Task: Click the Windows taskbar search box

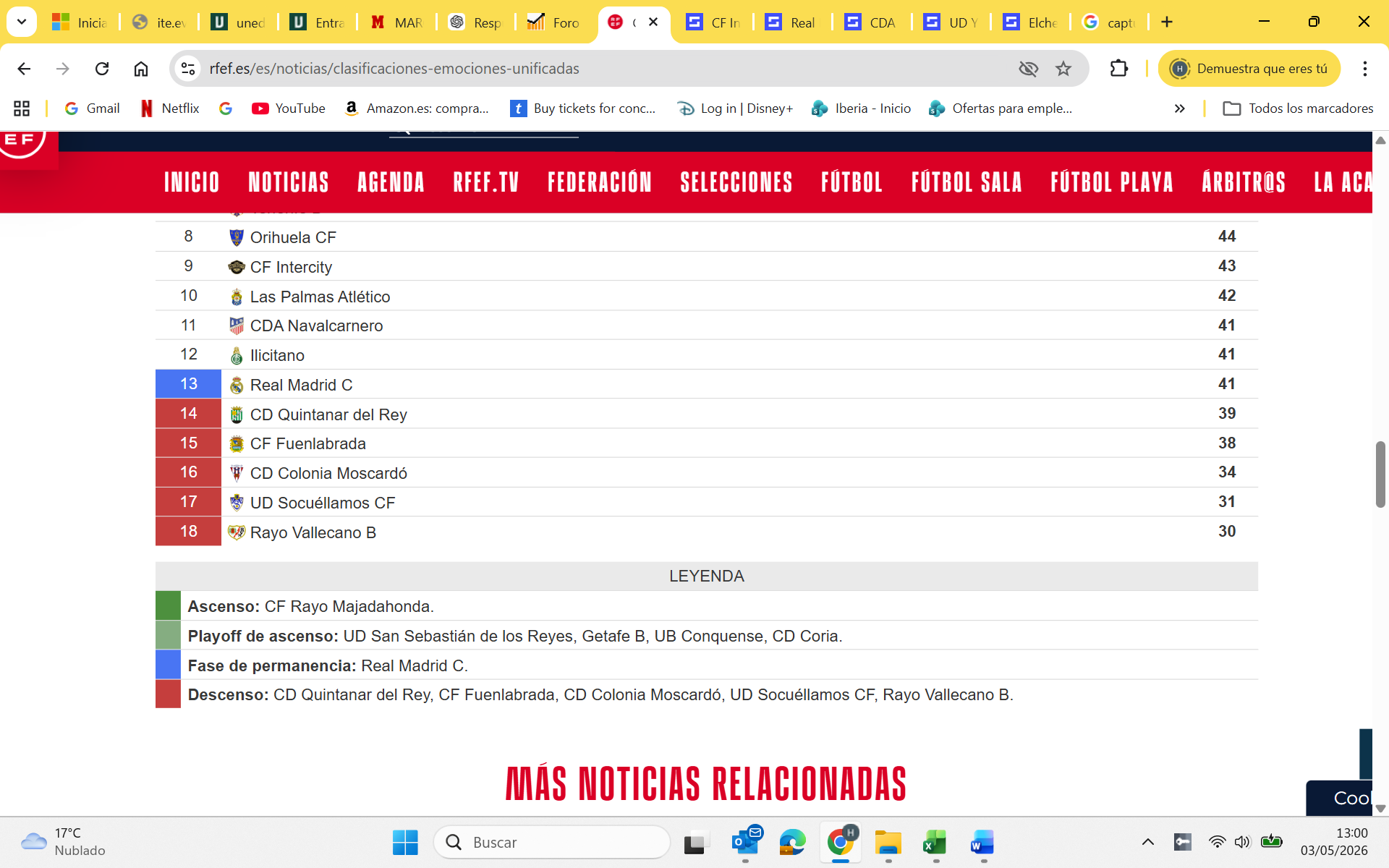Action: coord(552,843)
